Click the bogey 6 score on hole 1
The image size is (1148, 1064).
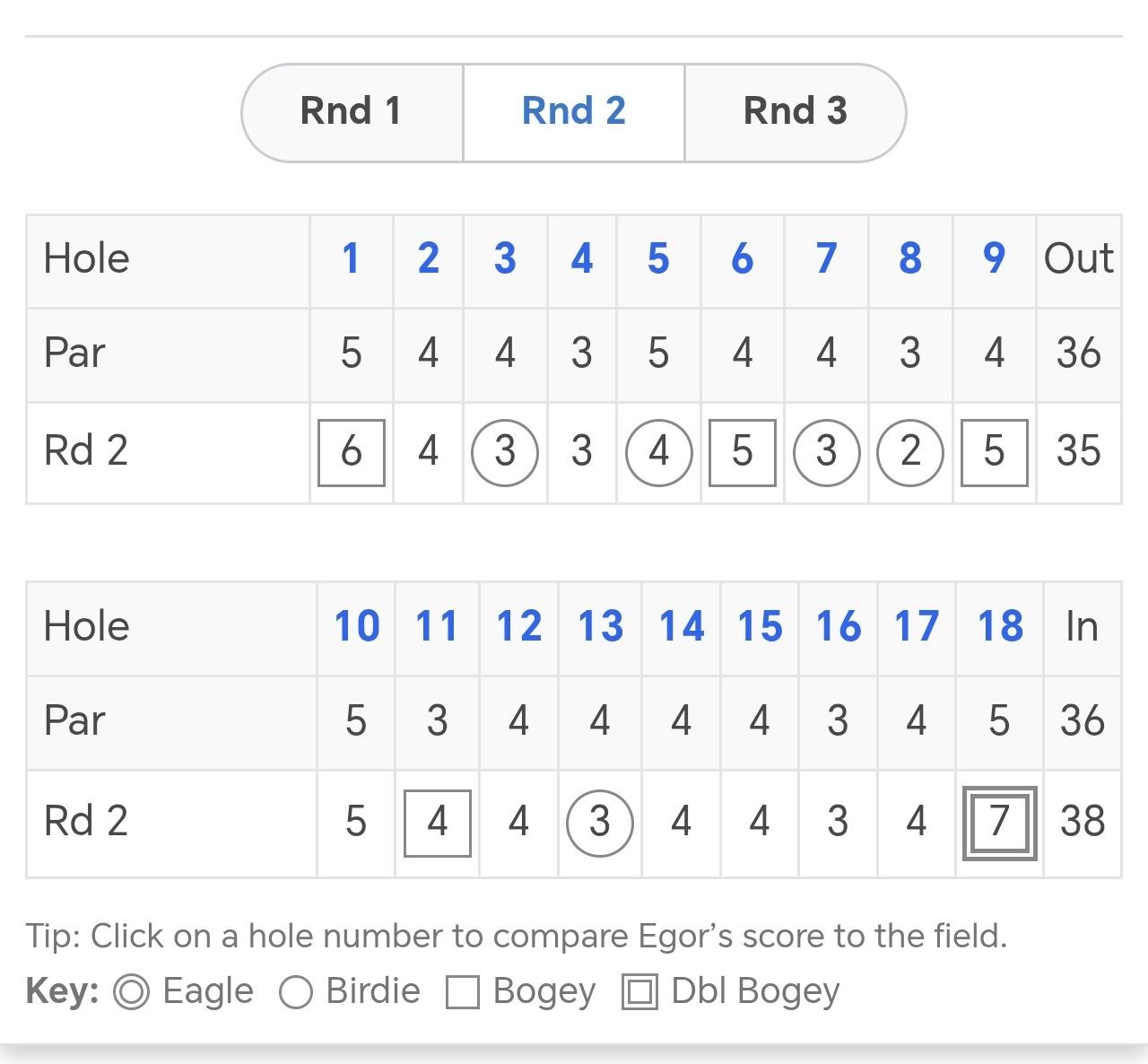click(x=352, y=452)
